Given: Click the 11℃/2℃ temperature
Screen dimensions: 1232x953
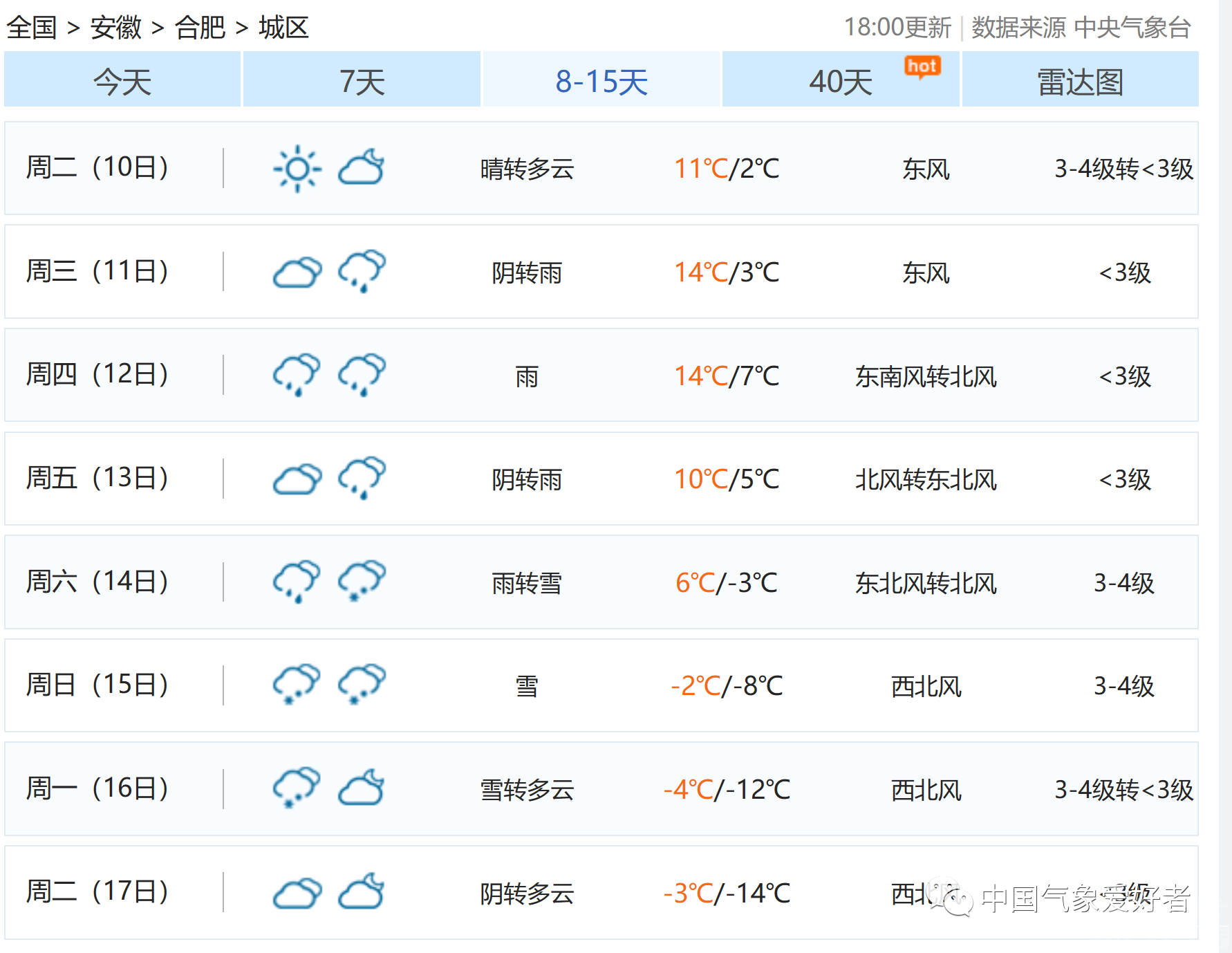Looking at the screenshot, I should [727, 169].
